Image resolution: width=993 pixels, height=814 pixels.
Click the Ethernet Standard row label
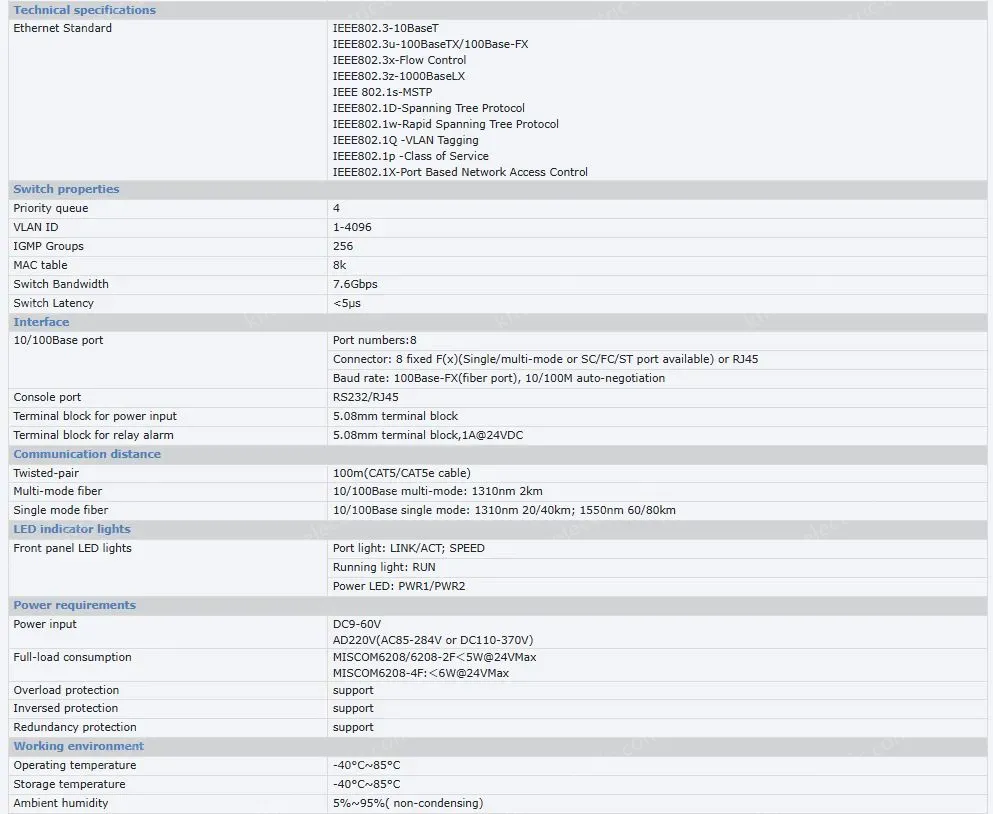click(x=62, y=28)
